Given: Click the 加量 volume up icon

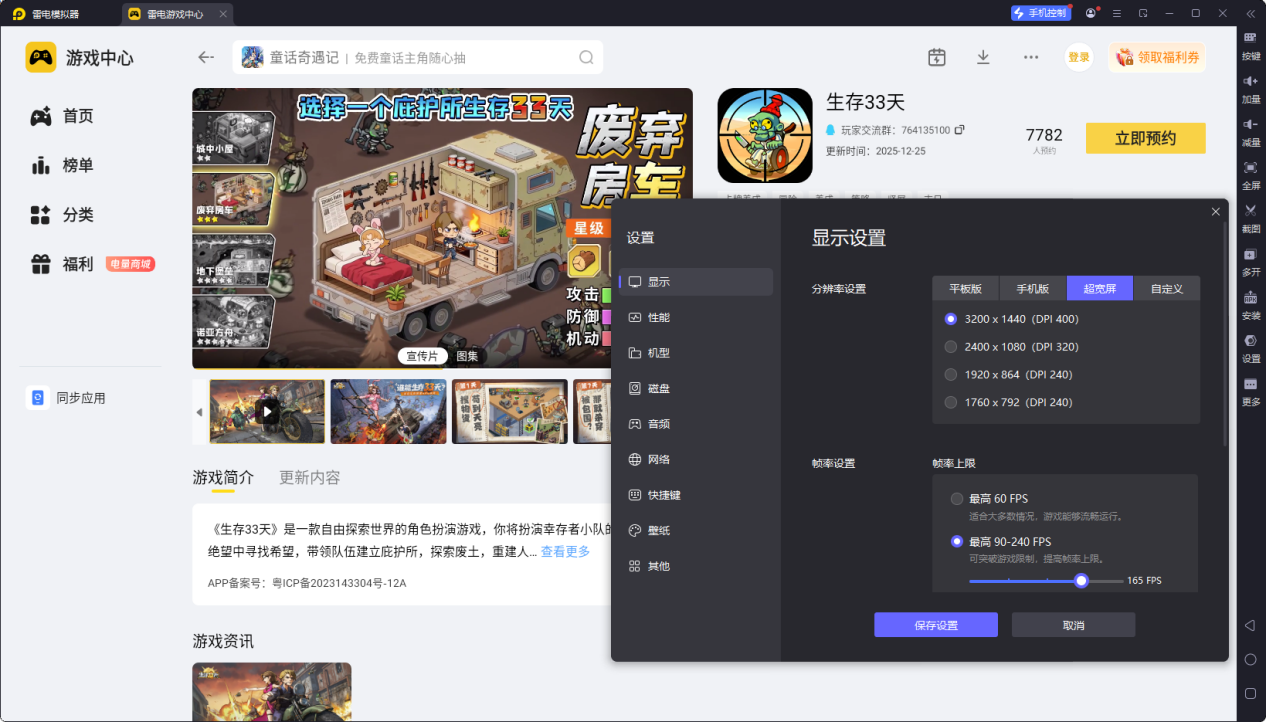Looking at the screenshot, I should pyautogui.click(x=1251, y=81).
